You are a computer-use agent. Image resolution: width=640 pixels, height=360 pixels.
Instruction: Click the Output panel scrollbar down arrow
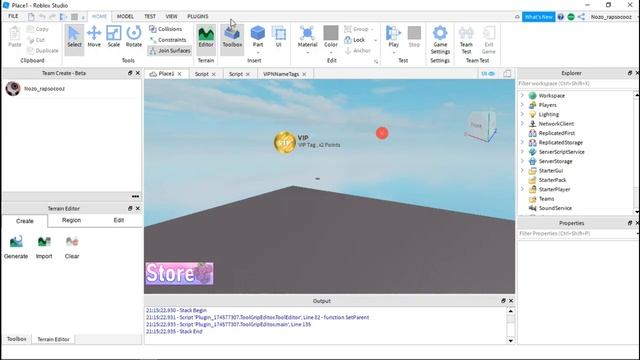(511, 340)
